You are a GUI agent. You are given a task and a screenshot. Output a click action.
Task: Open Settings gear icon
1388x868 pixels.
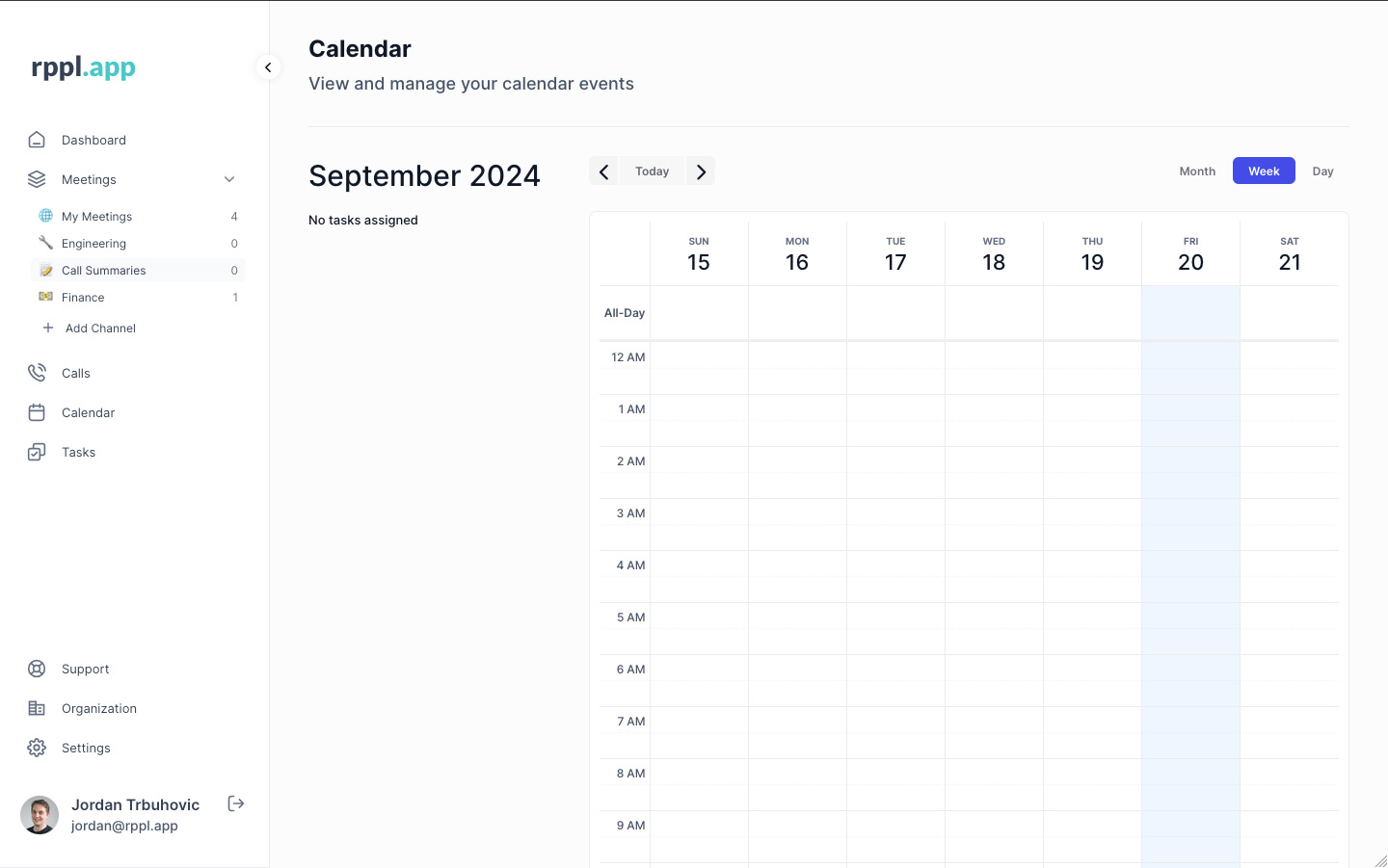coord(37,748)
